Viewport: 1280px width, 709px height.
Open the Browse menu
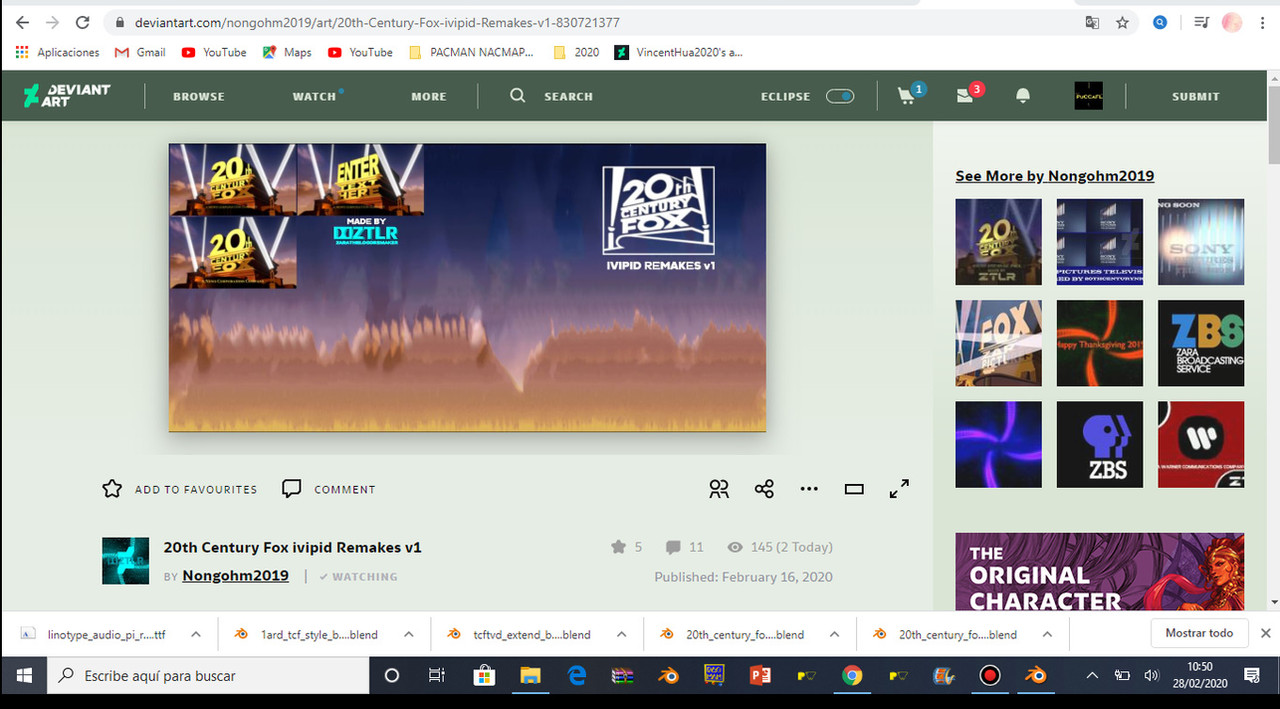(199, 96)
